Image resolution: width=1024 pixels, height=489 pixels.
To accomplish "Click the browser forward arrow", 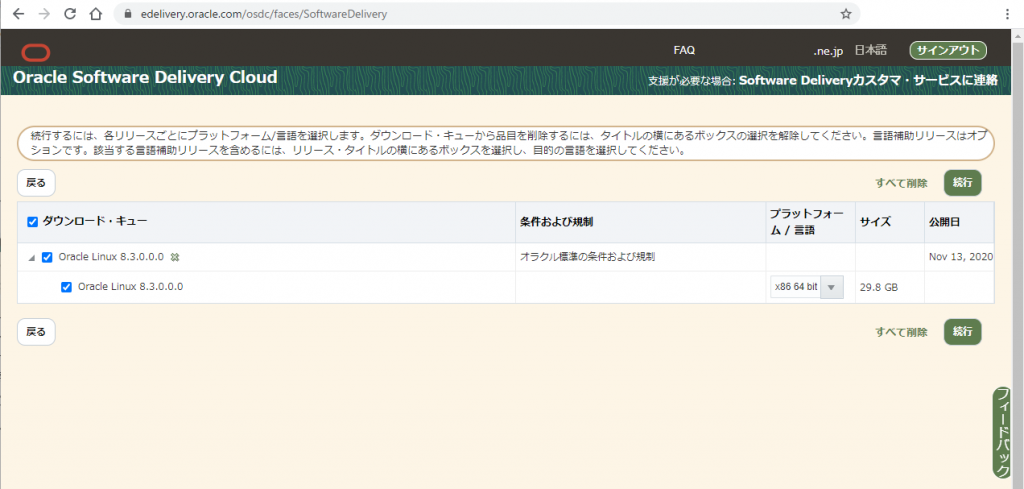I will [x=43, y=14].
